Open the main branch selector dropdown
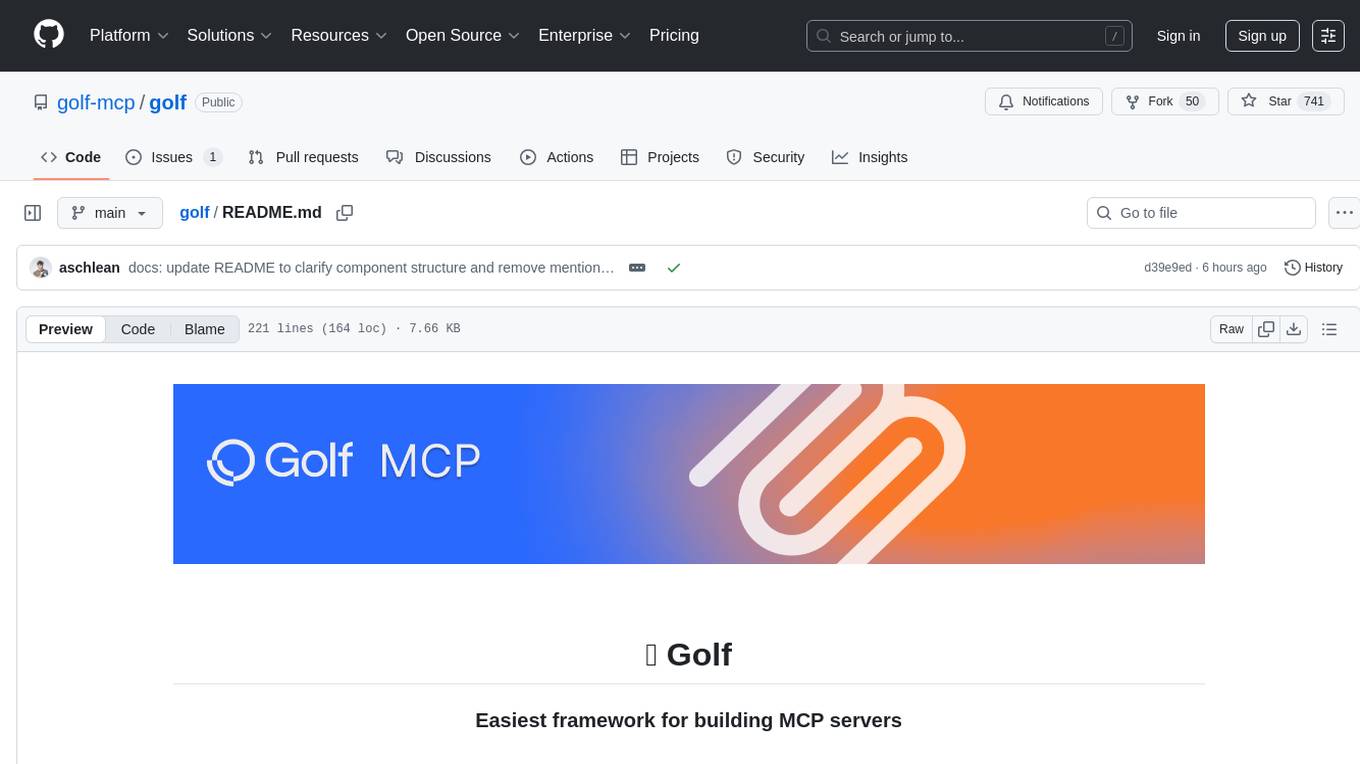The width and height of the screenshot is (1360, 764). tap(110, 213)
